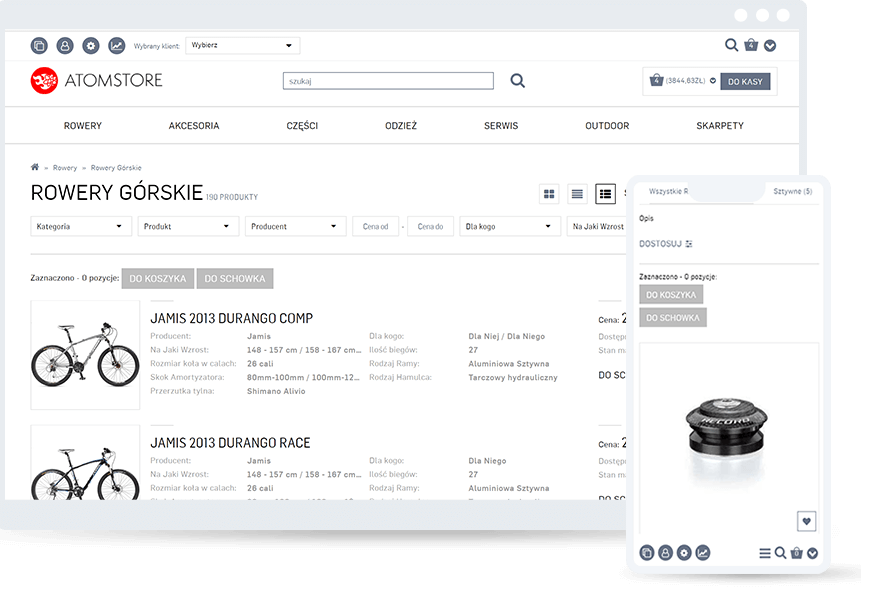This screenshot has height=600, width=886.
Task: Click the basket icon in desktop top-right bar
Action: tap(751, 45)
